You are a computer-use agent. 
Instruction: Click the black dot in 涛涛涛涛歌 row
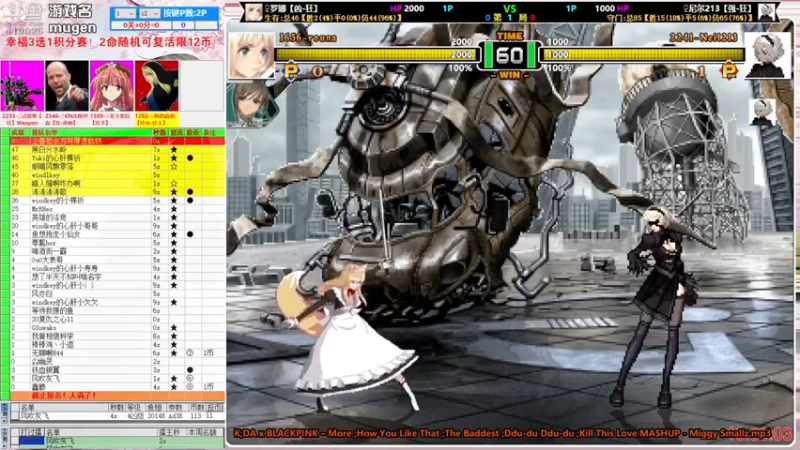pos(190,192)
